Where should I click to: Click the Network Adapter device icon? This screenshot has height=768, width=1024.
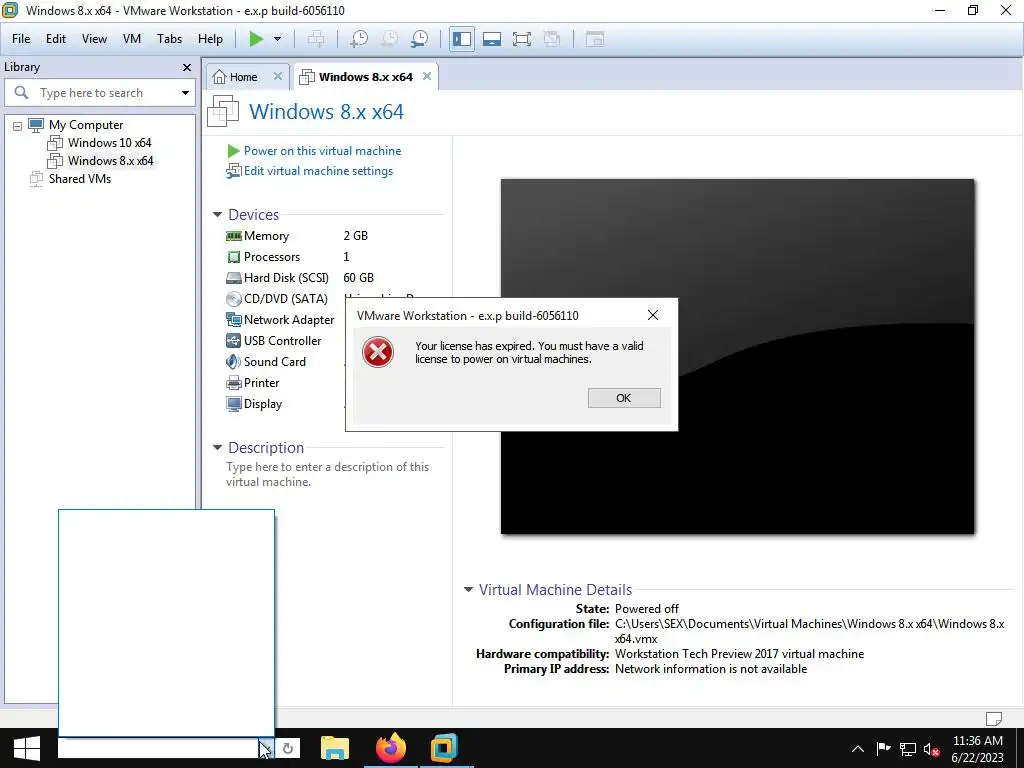pos(233,319)
